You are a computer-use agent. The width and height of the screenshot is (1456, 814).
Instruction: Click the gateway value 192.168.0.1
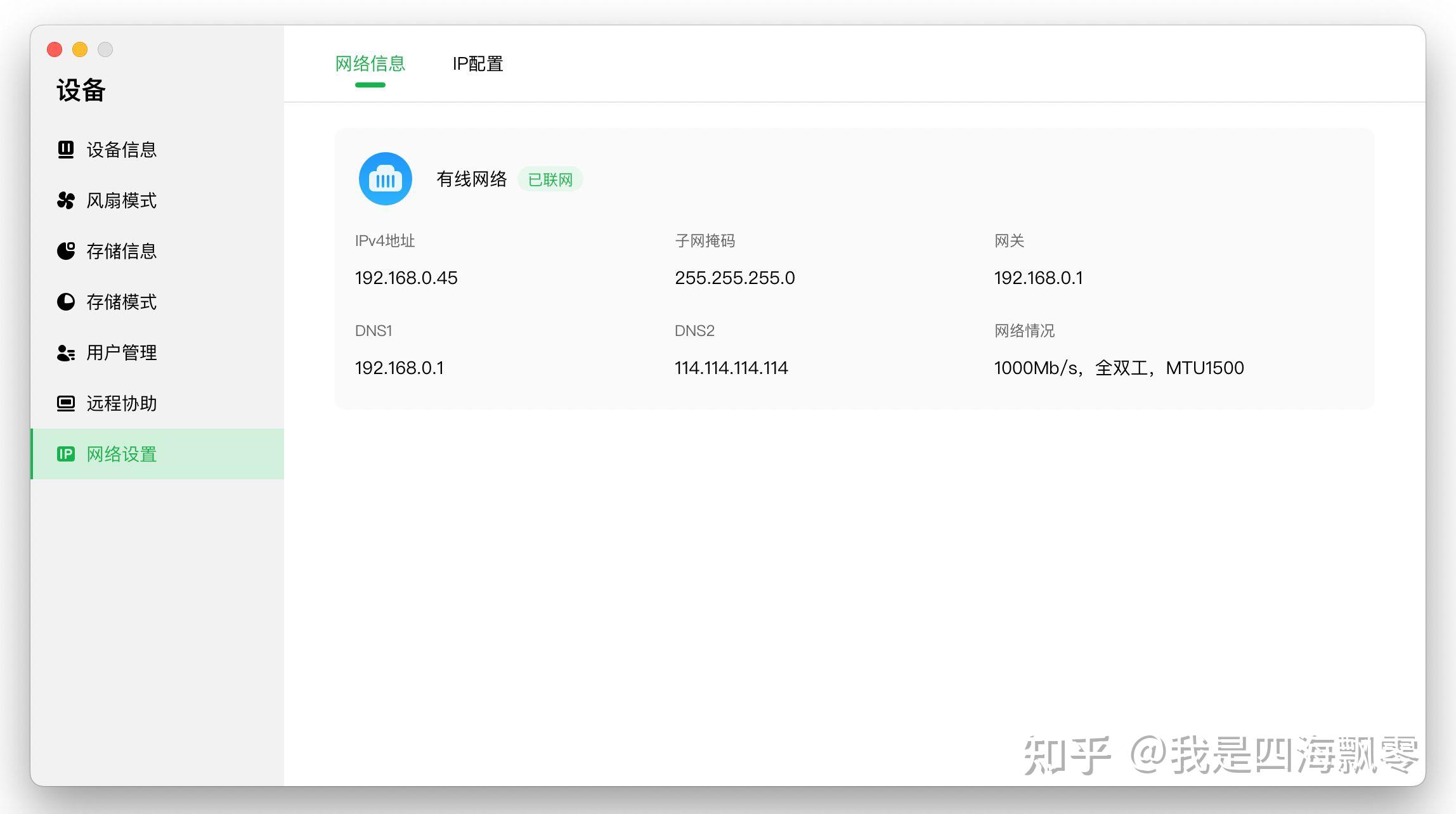coord(1038,278)
